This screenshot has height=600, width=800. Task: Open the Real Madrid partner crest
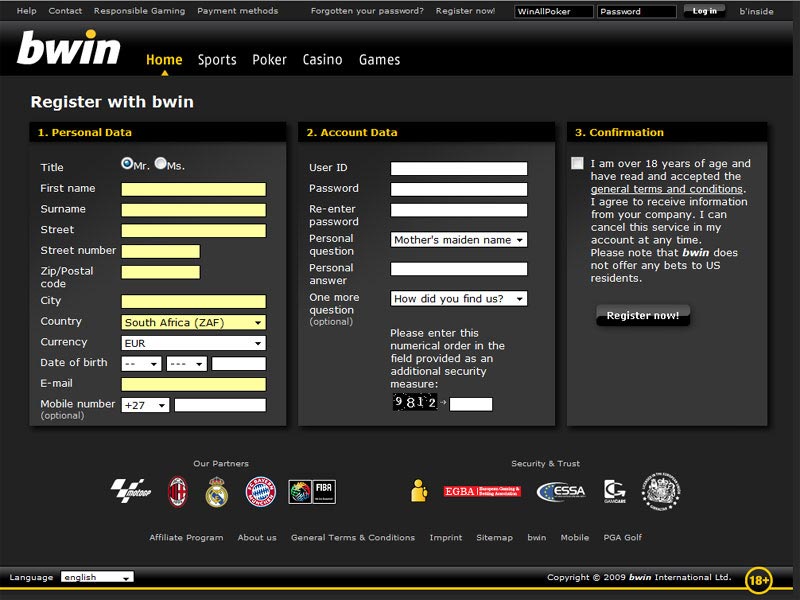tap(216, 492)
